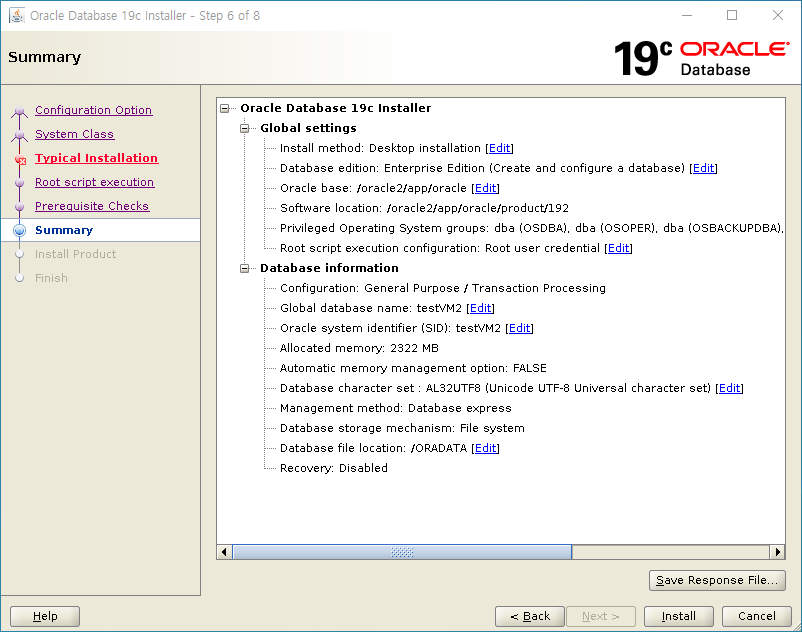Image resolution: width=802 pixels, height=632 pixels.
Task: Collapse the Database information tree node
Action: point(244,268)
